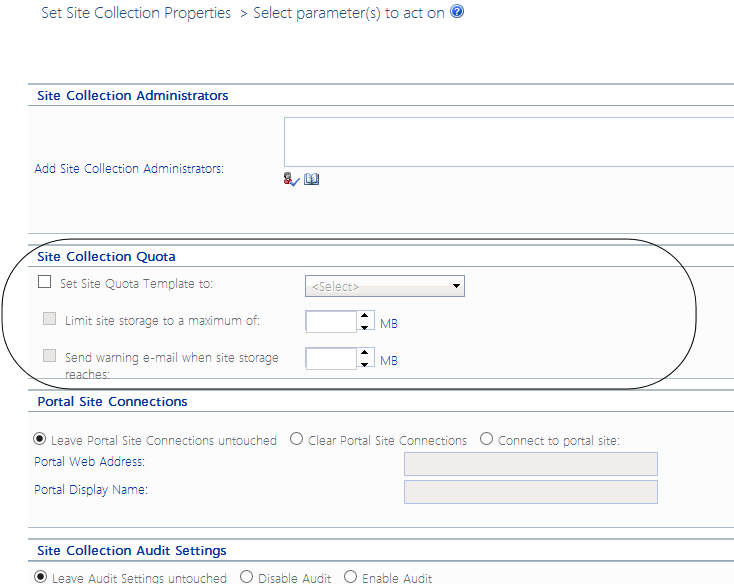The height and width of the screenshot is (584, 734).
Task: Choose the Disable Audit option
Action: (x=247, y=577)
